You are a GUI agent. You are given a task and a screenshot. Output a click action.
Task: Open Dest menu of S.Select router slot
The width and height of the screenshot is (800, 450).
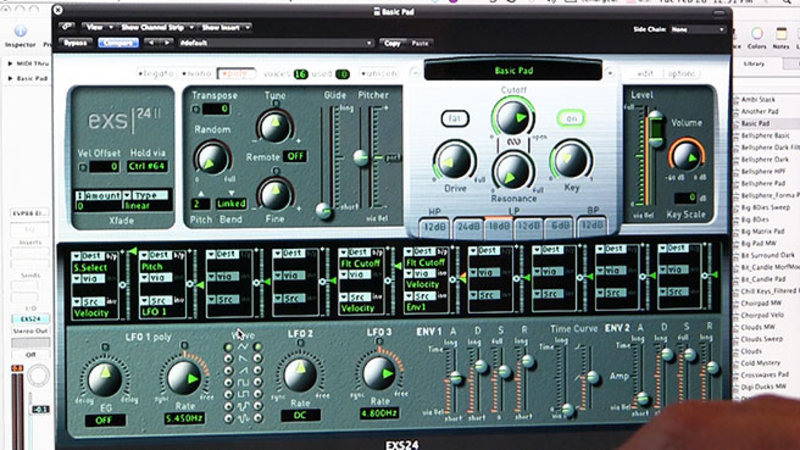tap(89, 256)
